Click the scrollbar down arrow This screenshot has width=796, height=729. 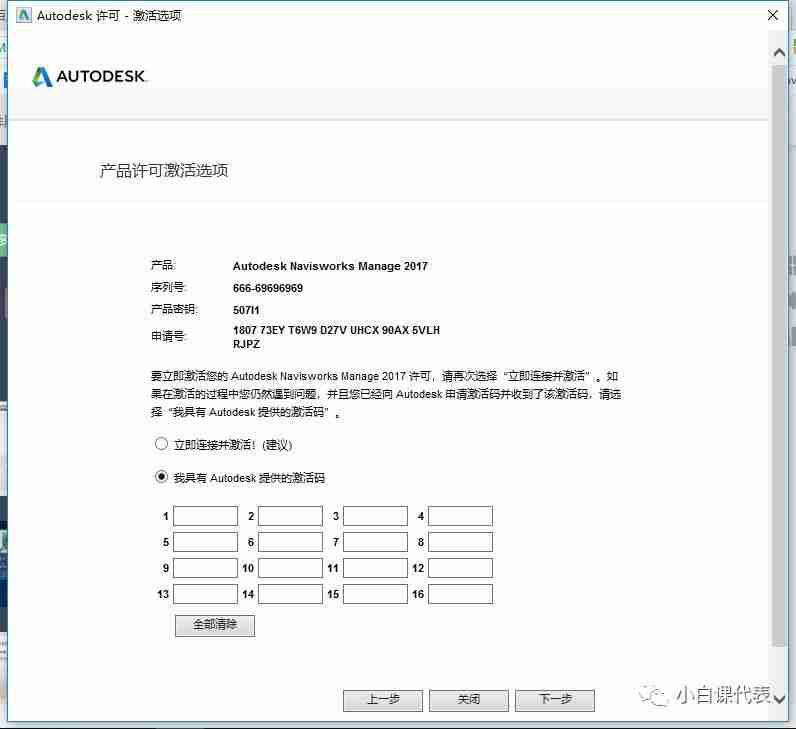tap(780, 699)
